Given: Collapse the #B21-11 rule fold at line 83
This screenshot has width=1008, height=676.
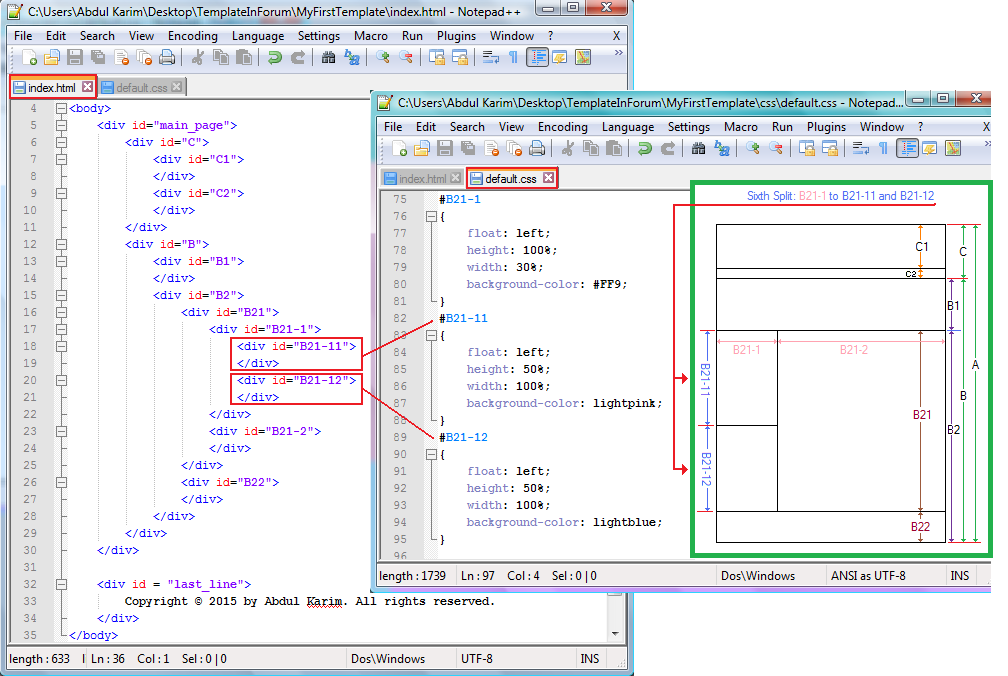Looking at the screenshot, I should [431, 335].
